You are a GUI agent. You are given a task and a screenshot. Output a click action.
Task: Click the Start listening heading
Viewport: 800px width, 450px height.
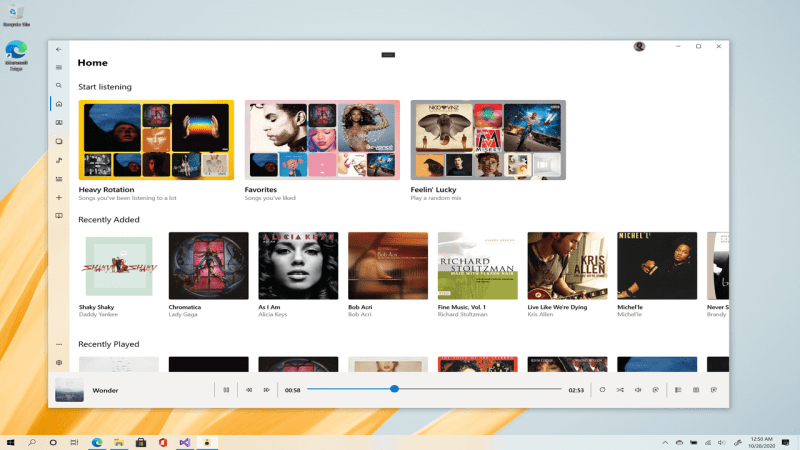(105, 87)
